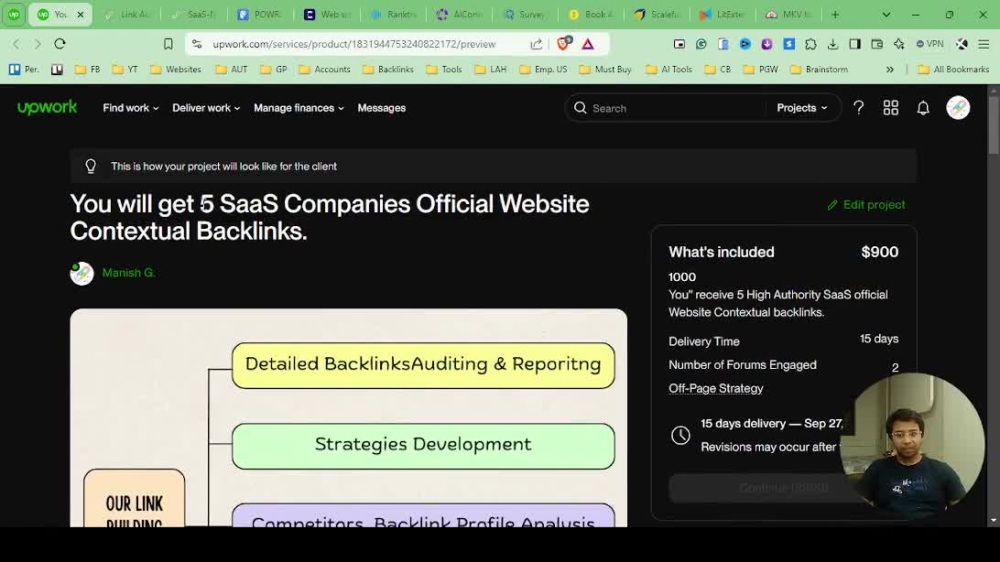Click the Edit project link

pyautogui.click(x=866, y=205)
